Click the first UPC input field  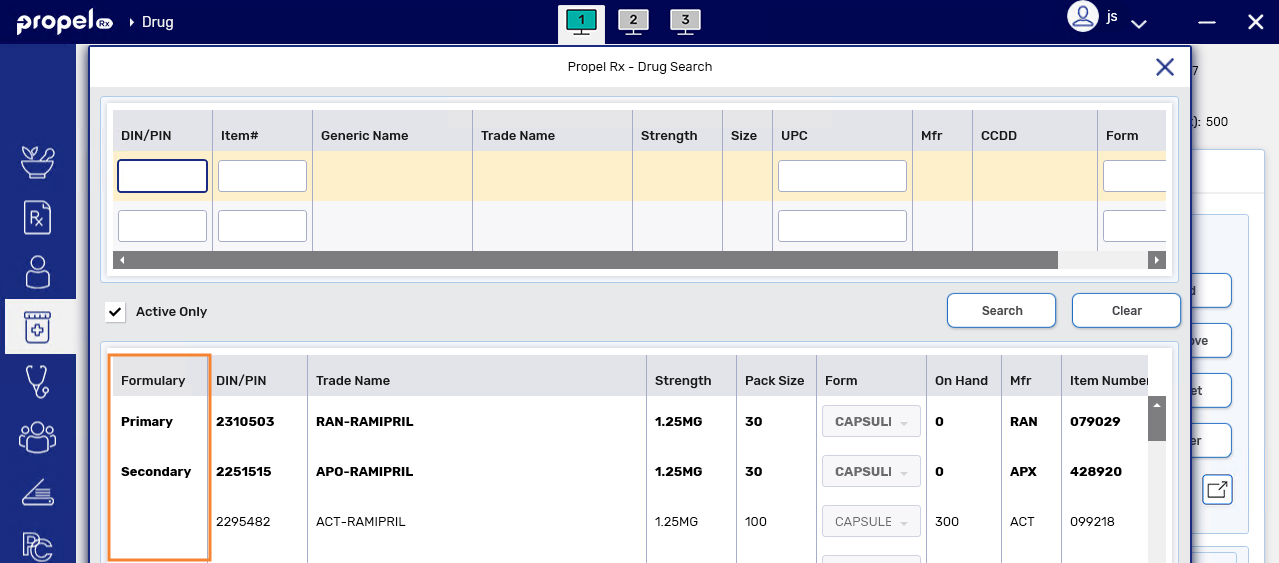(842, 176)
